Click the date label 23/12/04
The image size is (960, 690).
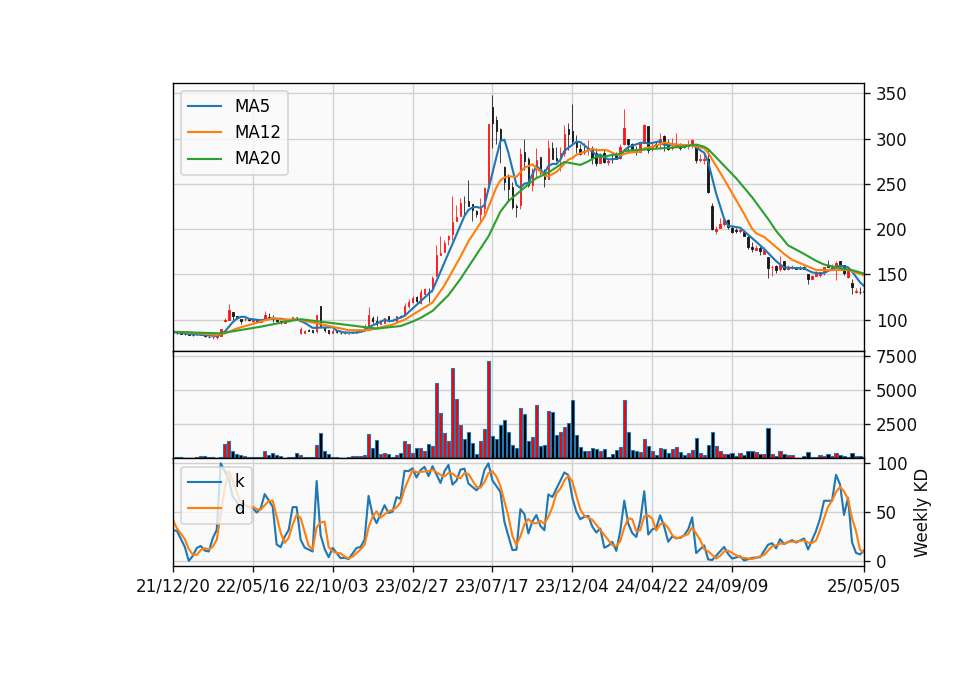tap(572, 586)
